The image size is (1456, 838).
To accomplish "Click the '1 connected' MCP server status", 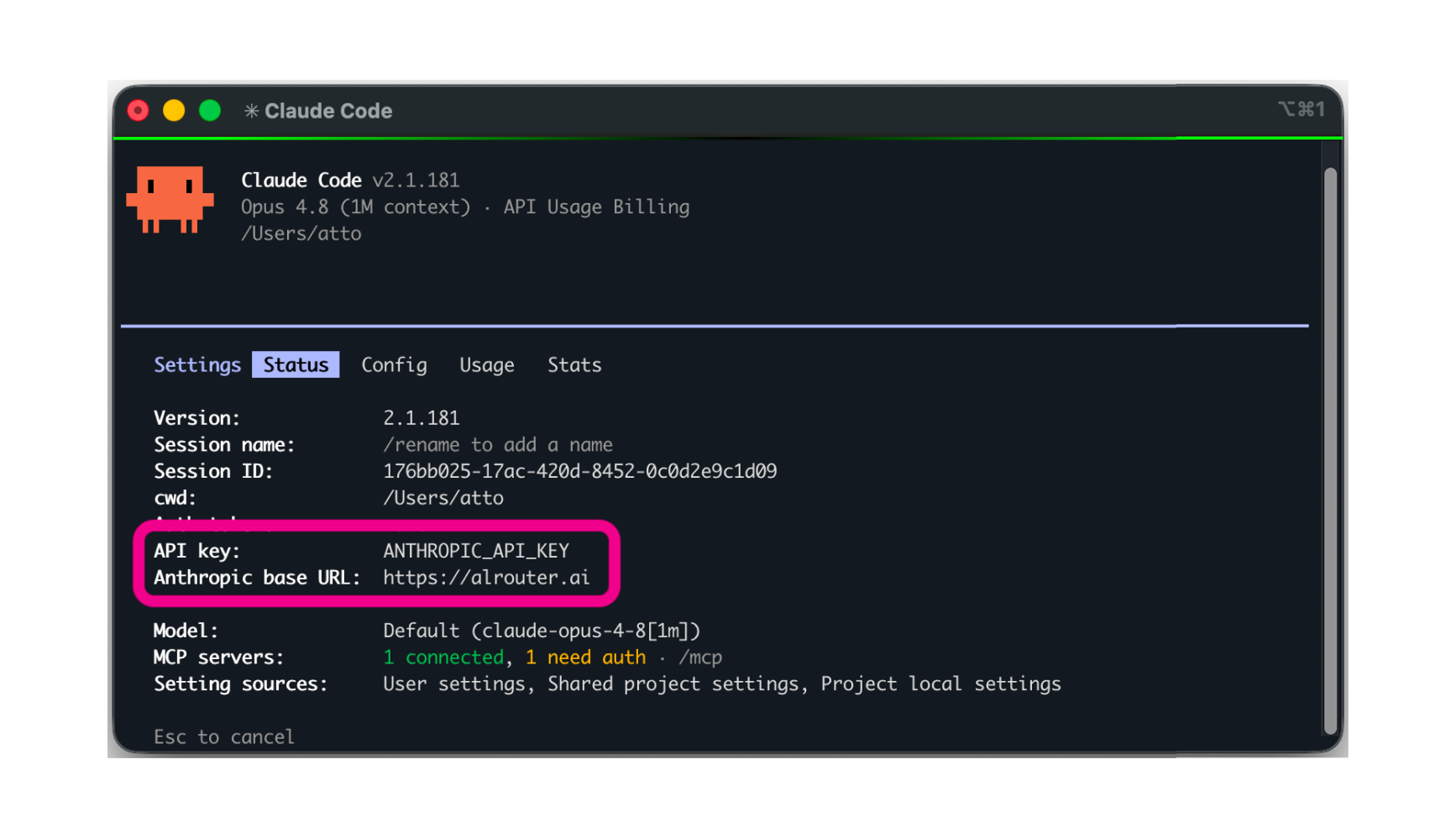I will [x=443, y=657].
